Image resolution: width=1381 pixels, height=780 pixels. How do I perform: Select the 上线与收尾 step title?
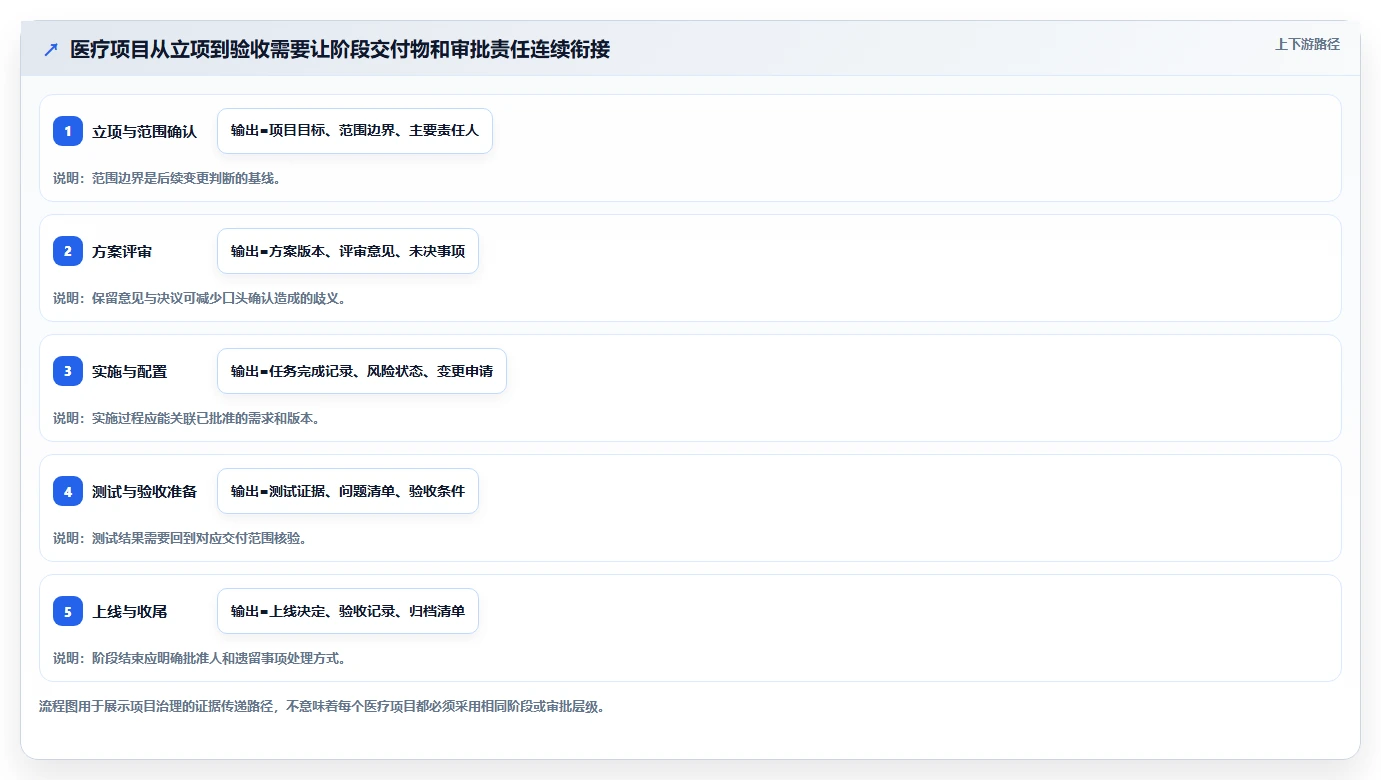[130, 611]
